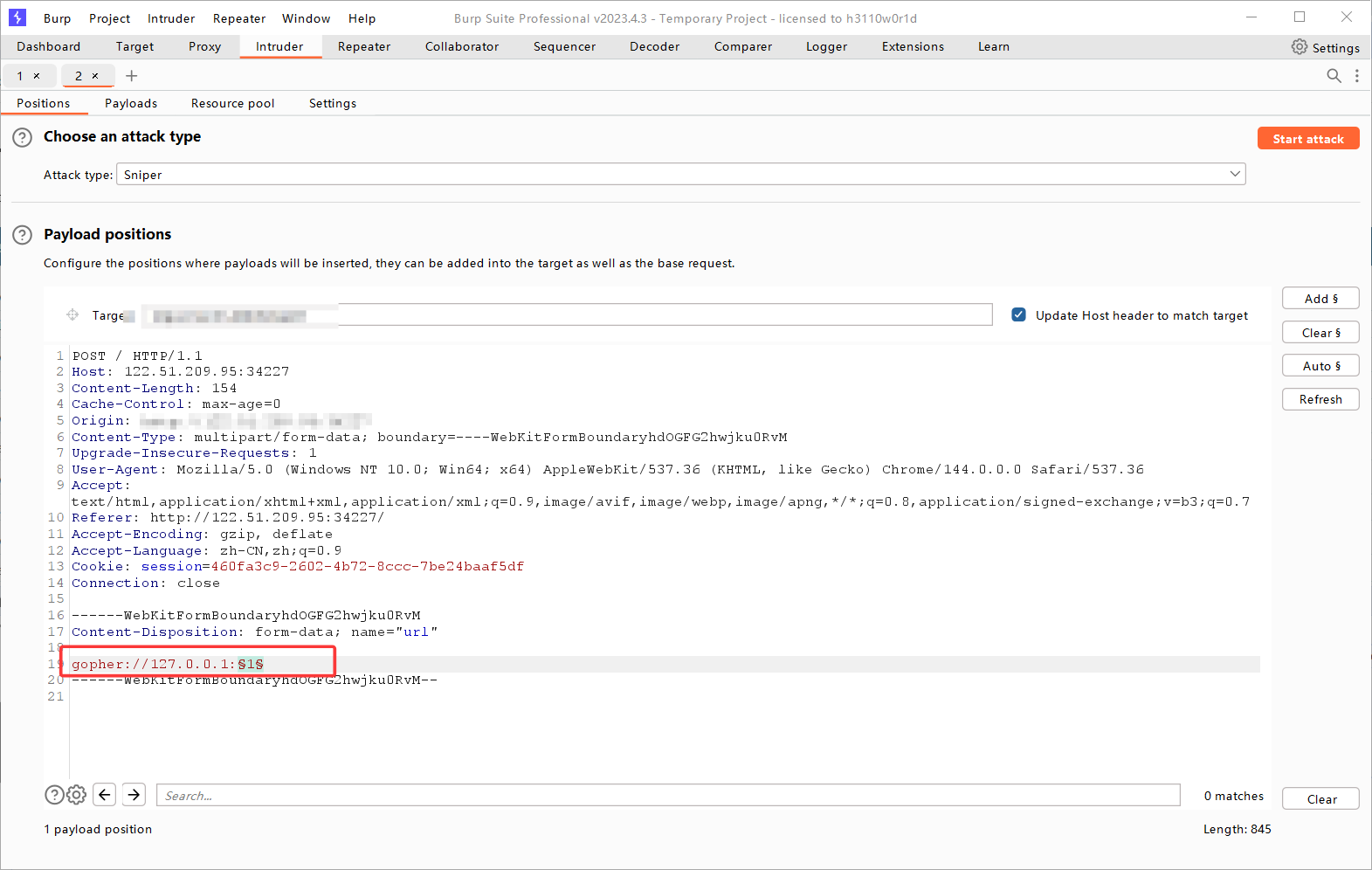Add a new Intruder tab with plus

(132, 76)
